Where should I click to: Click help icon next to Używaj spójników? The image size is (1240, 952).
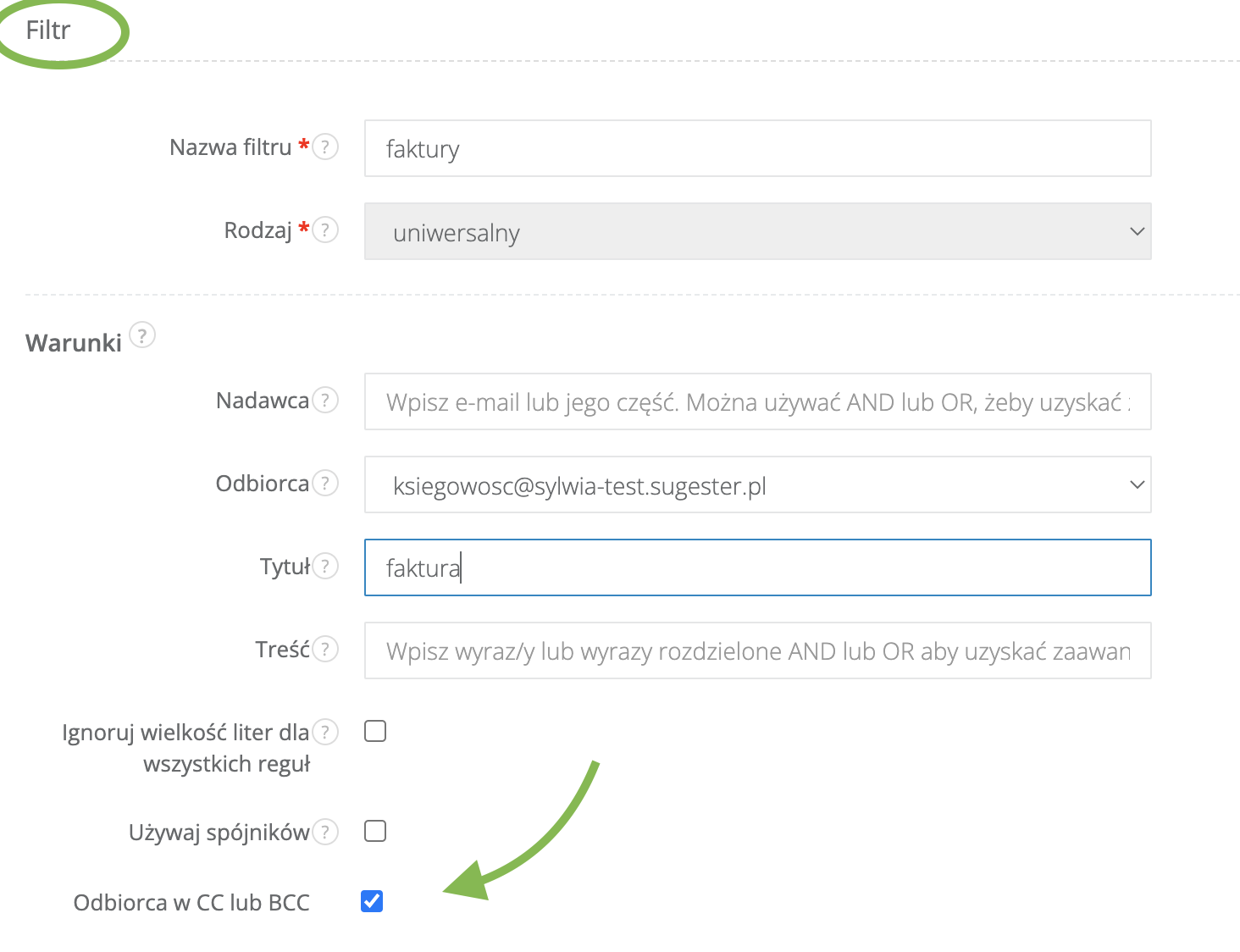pyautogui.click(x=325, y=832)
